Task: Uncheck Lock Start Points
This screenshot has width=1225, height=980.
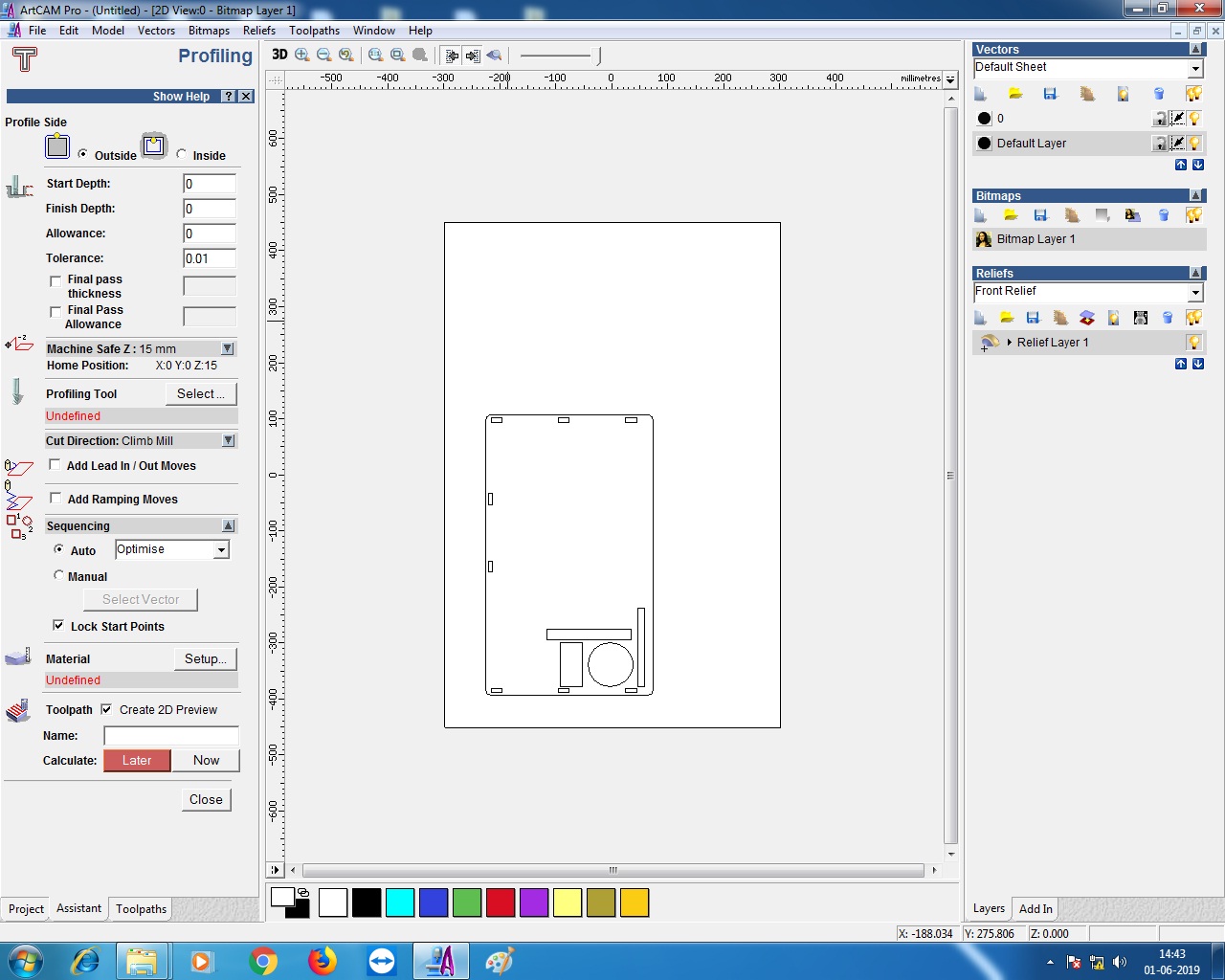Action: click(58, 626)
